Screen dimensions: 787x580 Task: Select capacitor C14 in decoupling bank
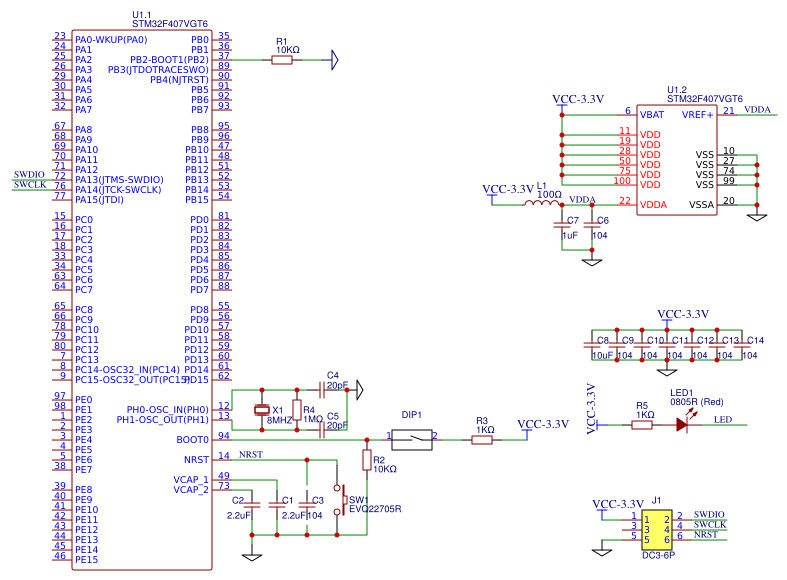[x=742, y=345]
